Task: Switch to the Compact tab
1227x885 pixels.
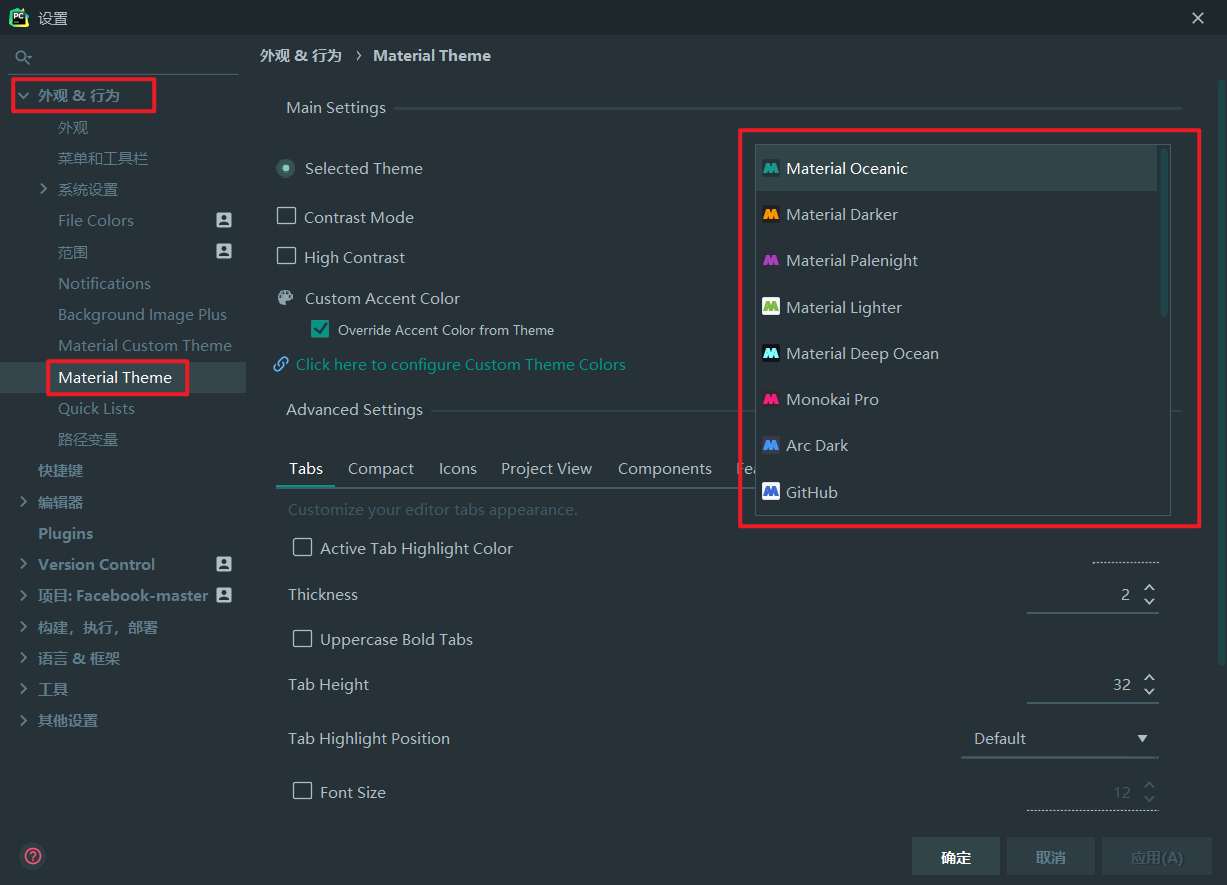Action: tap(381, 468)
